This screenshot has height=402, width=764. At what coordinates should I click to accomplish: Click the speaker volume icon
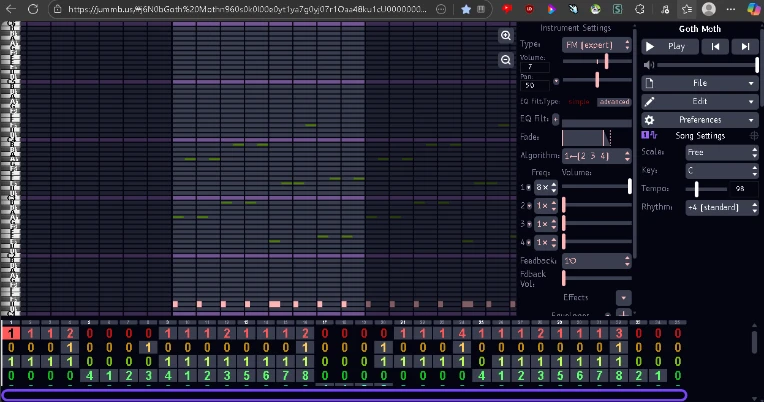[x=649, y=65]
